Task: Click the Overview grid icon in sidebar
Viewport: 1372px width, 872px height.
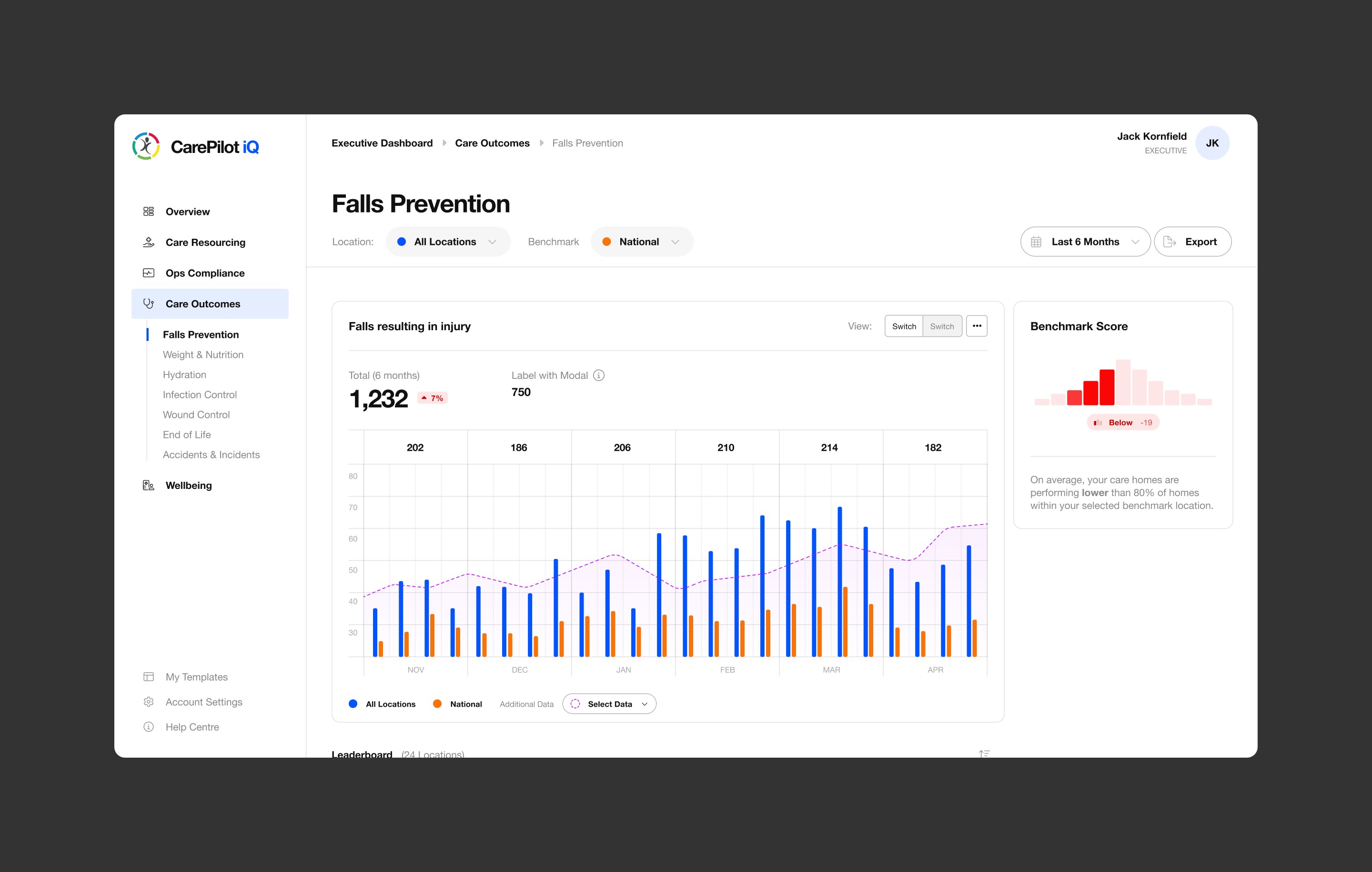Action: coord(148,212)
